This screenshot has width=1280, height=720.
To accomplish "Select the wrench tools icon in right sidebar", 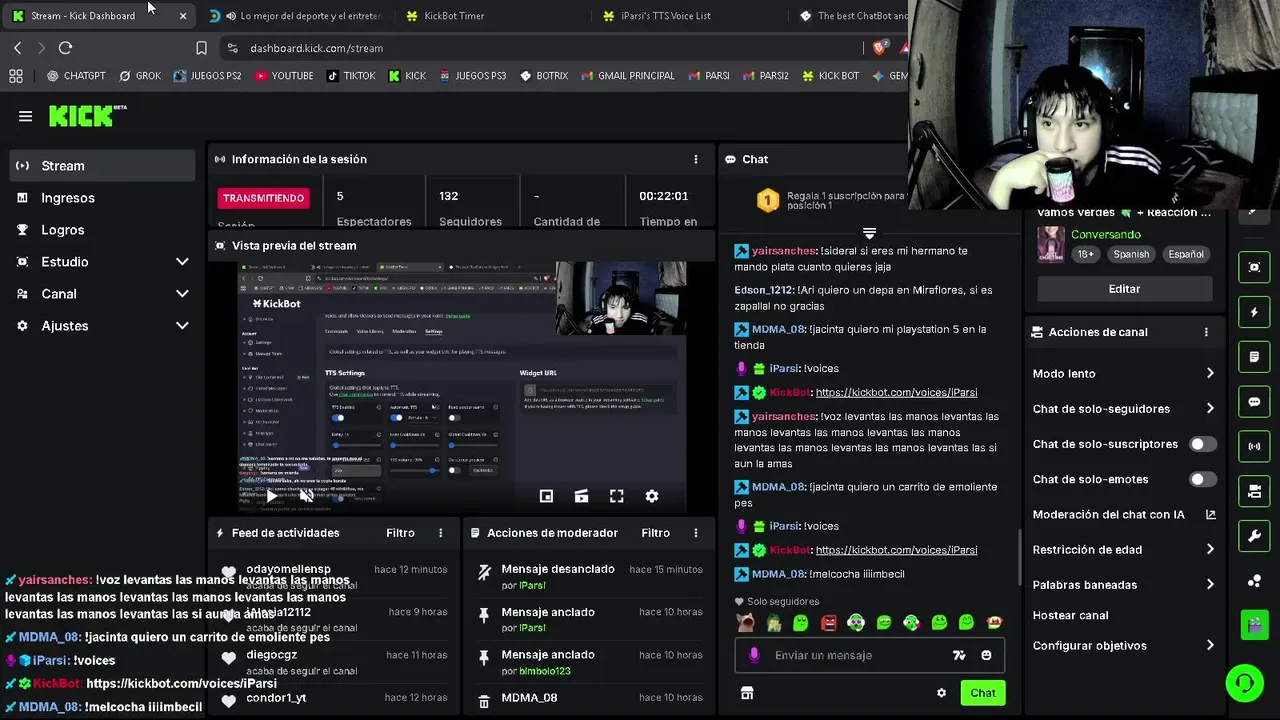I will 1254,536.
